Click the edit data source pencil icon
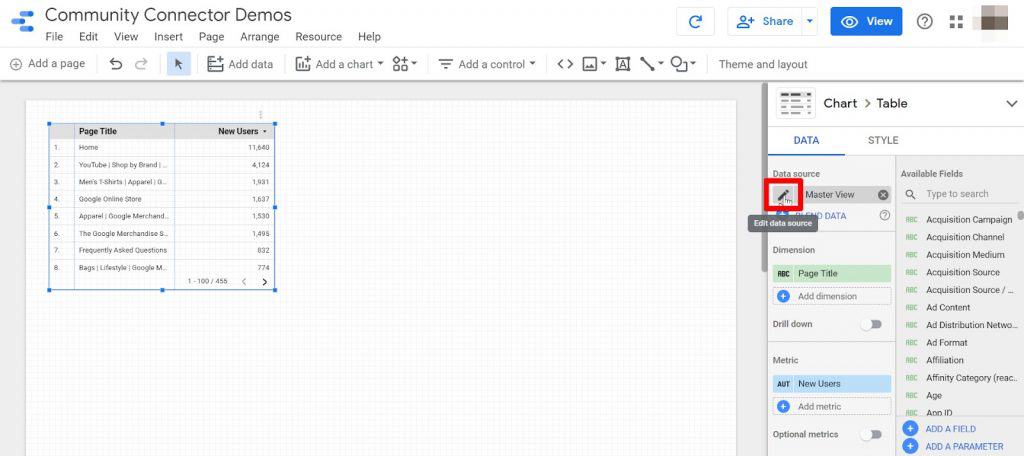 [783, 195]
